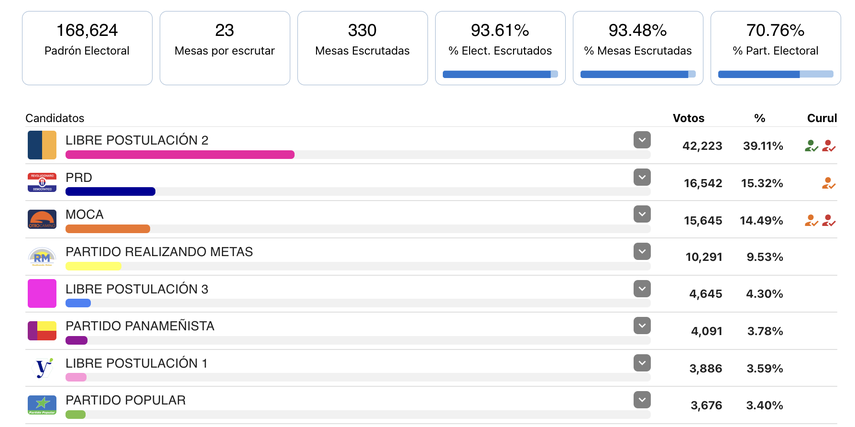Click the Libre Postulación 1 logo

(x=42, y=367)
